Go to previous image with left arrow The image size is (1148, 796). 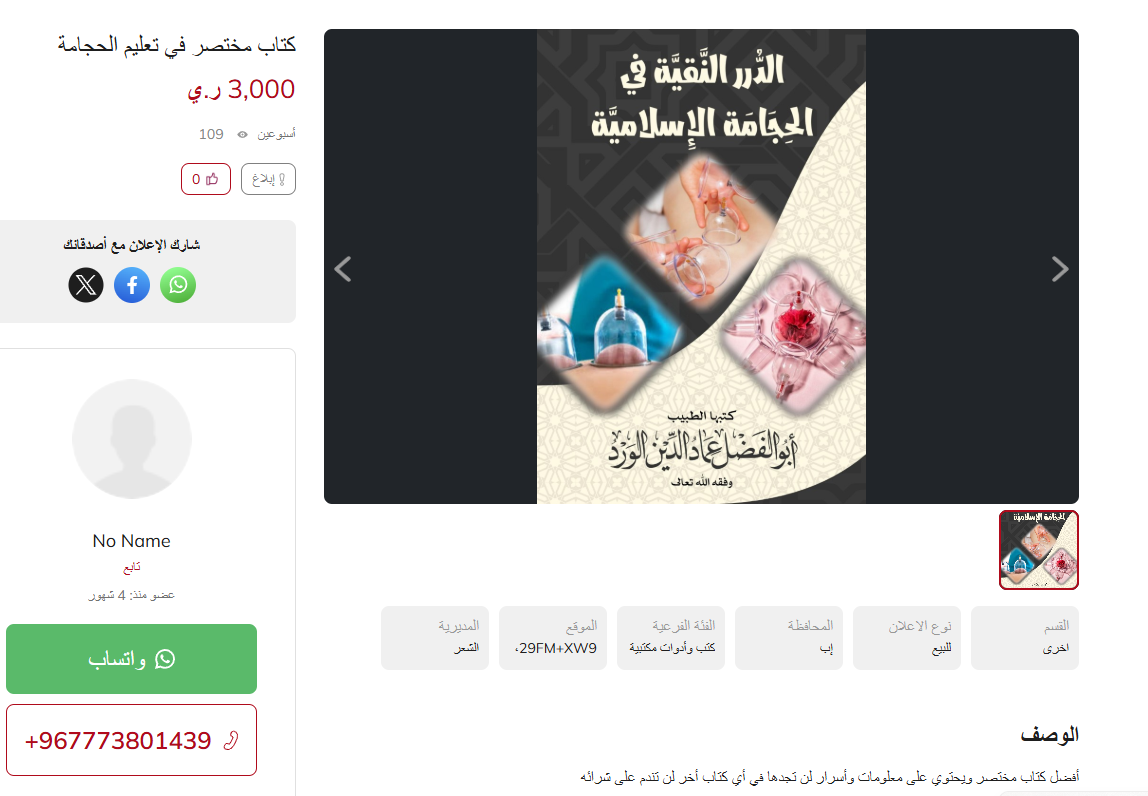click(343, 269)
